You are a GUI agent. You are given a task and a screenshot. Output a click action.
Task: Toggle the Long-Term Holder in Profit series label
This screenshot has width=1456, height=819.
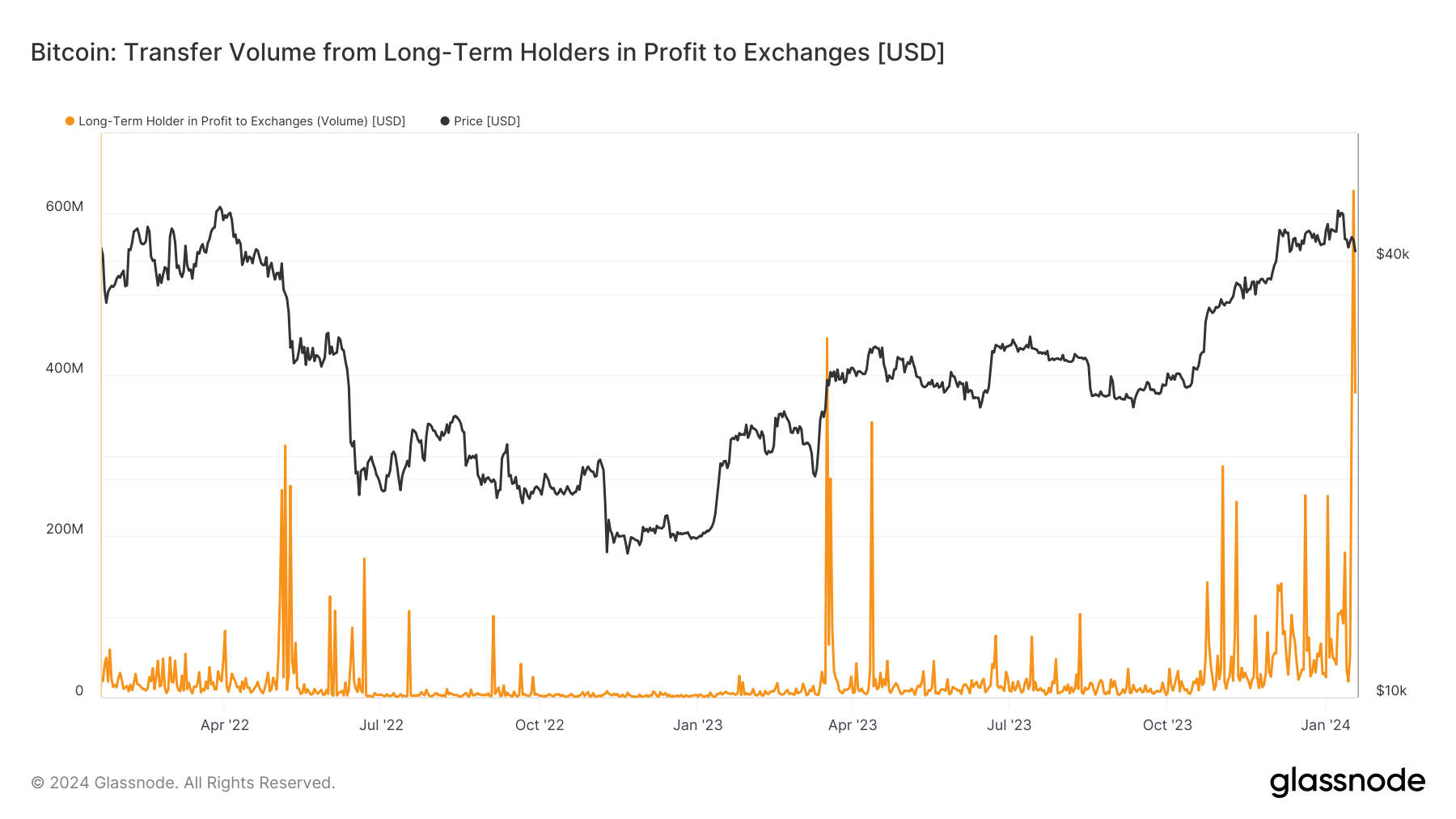[x=241, y=121]
